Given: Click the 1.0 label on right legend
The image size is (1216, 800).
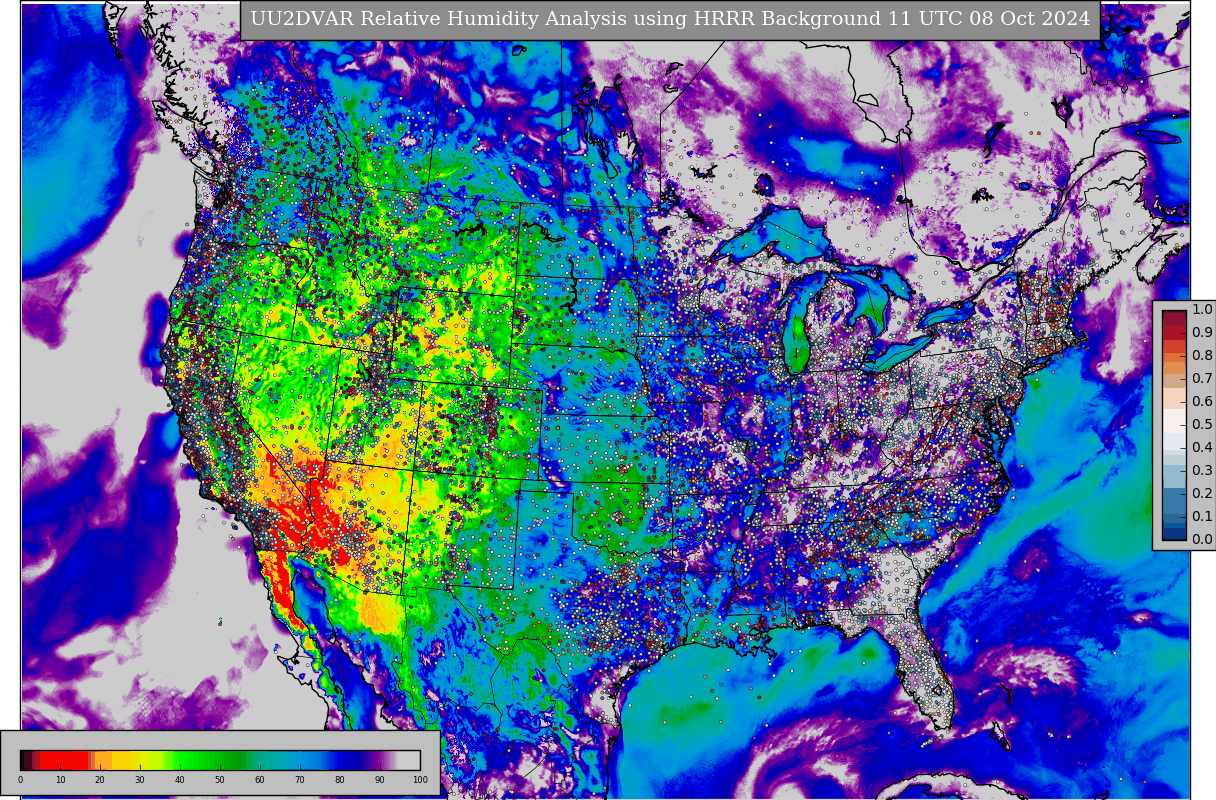Looking at the screenshot, I should (1202, 310).
